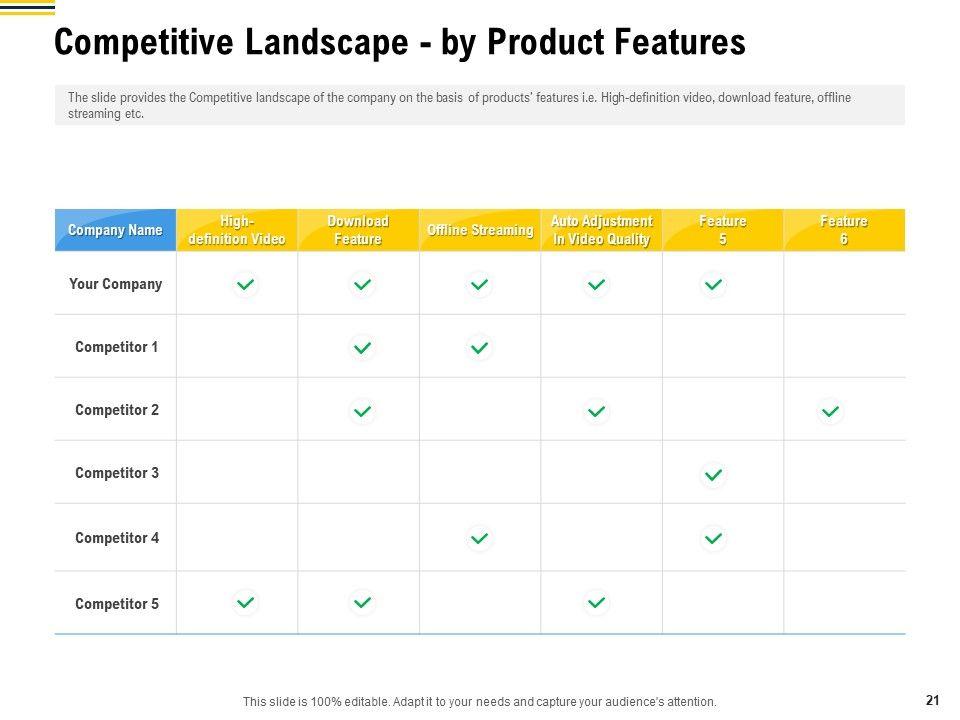This screenshot has height=720, width=960.
Task: Click Competitor 1's Download Feature checkmark
Action: point(362,348)
